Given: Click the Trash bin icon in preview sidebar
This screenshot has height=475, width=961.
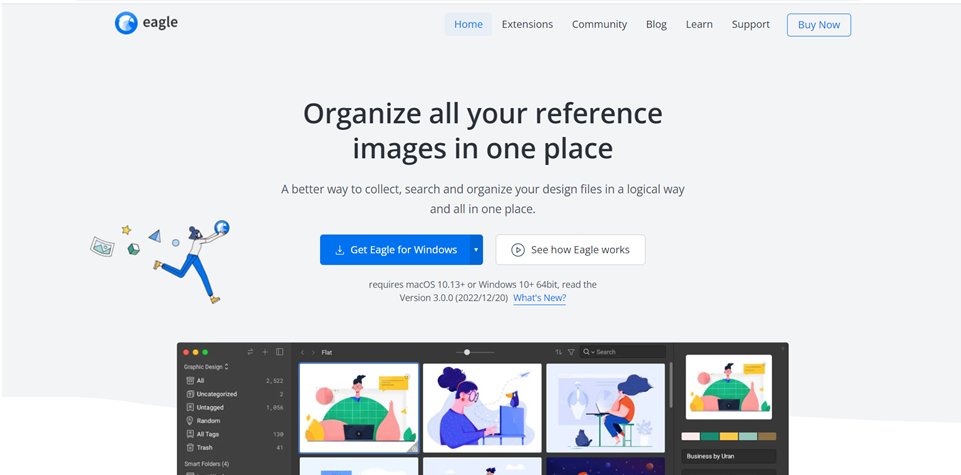Looking at the screenshot, I should pyautogui.click(x=190, y=447).
